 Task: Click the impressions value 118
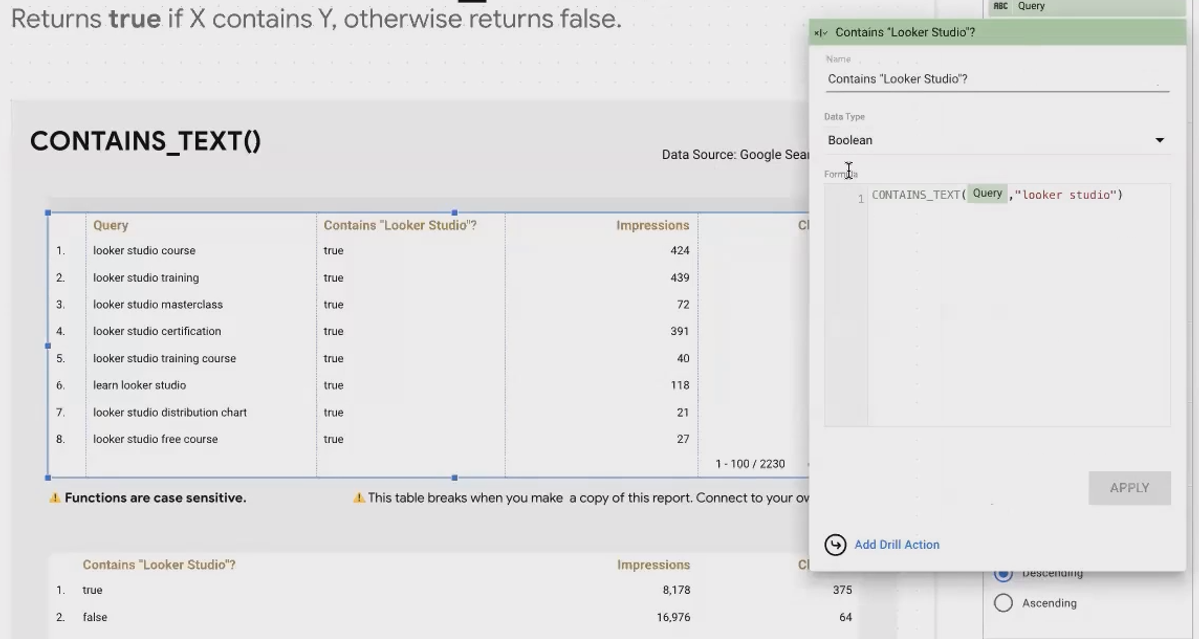680,385
